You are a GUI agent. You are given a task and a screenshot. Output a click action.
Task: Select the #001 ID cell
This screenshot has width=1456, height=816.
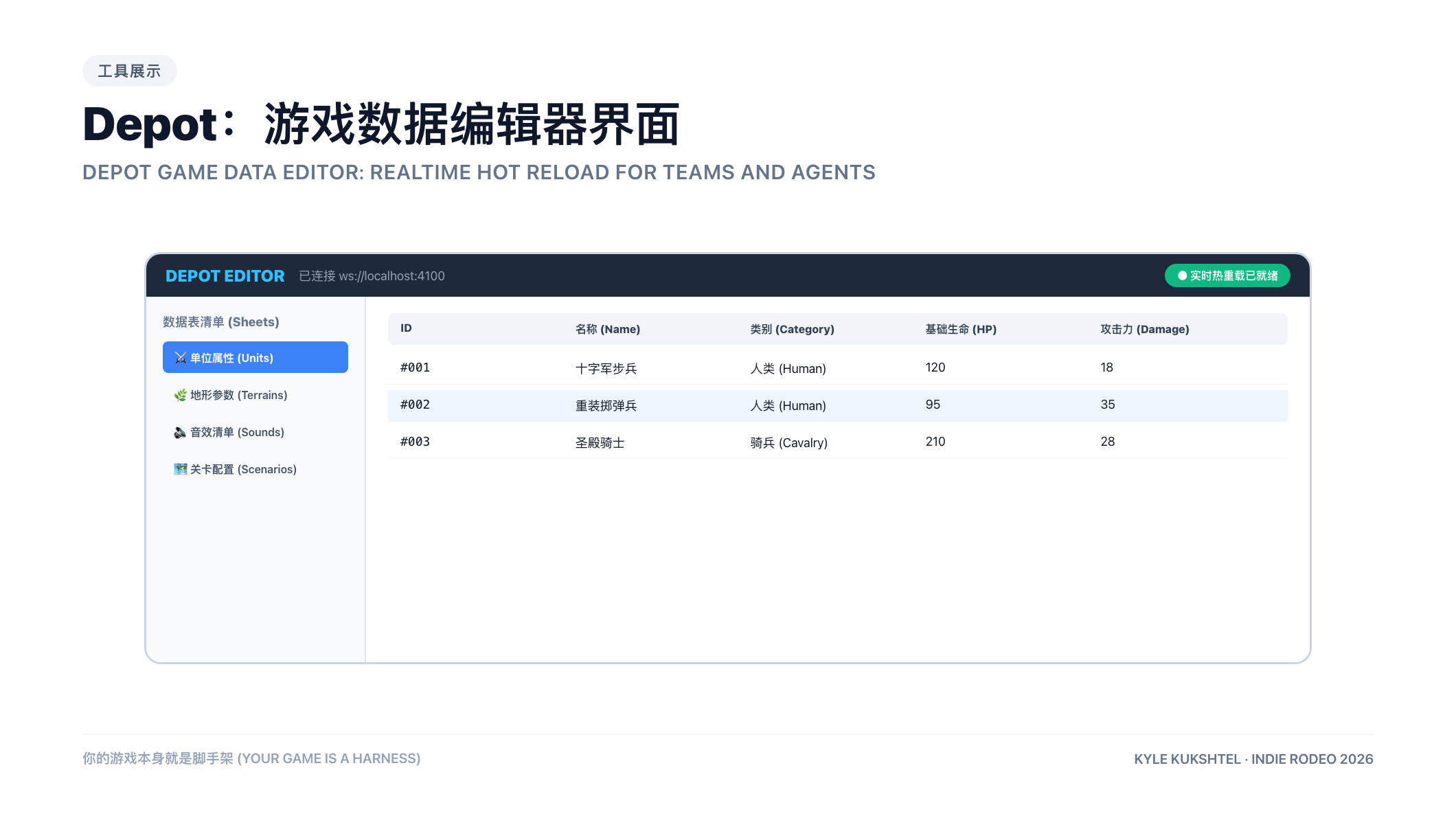click(x=415, y=367)
